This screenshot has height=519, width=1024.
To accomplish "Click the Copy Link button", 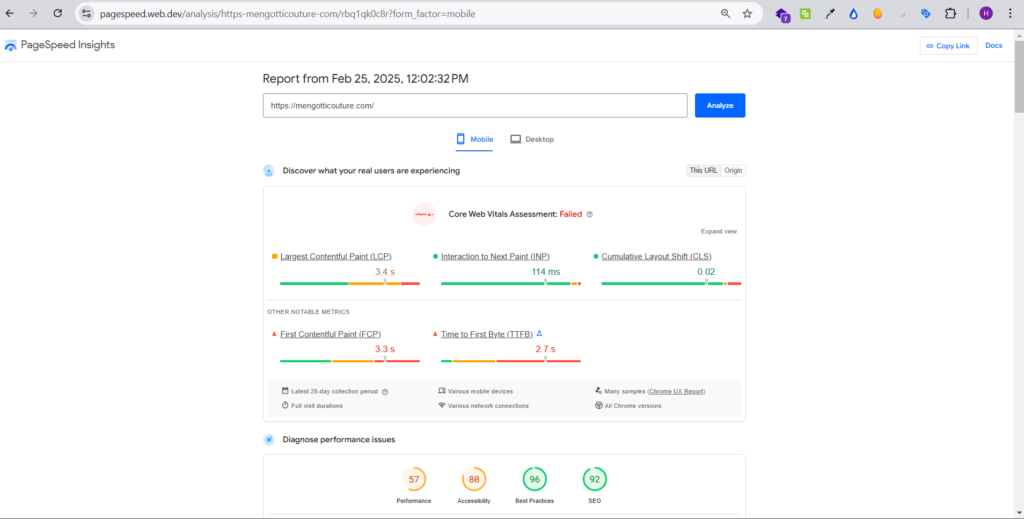I will pyautogui.click(x=948, y=46).
